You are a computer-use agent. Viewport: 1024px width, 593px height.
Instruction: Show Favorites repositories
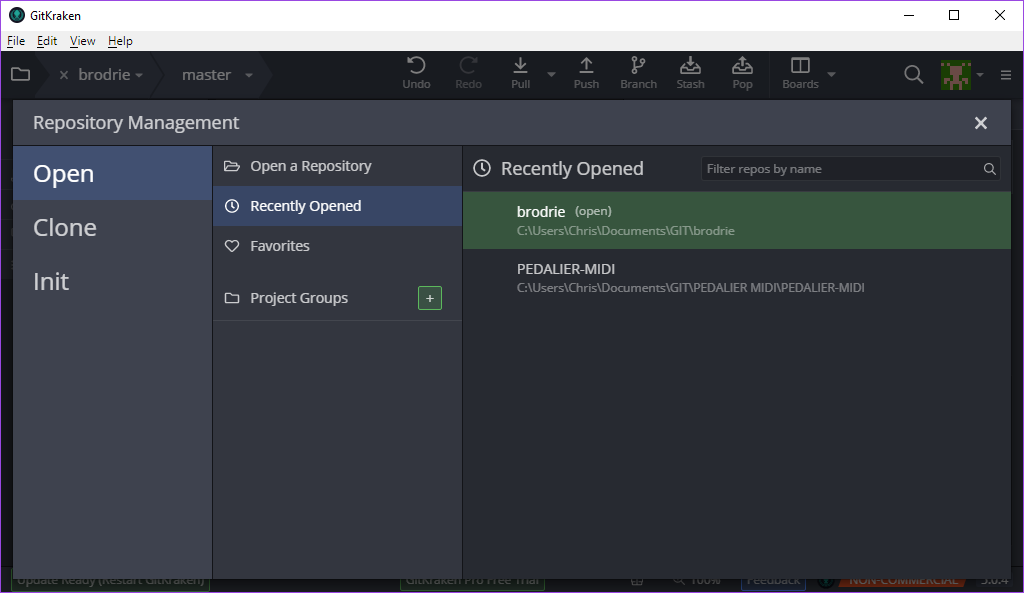point(337,246)
